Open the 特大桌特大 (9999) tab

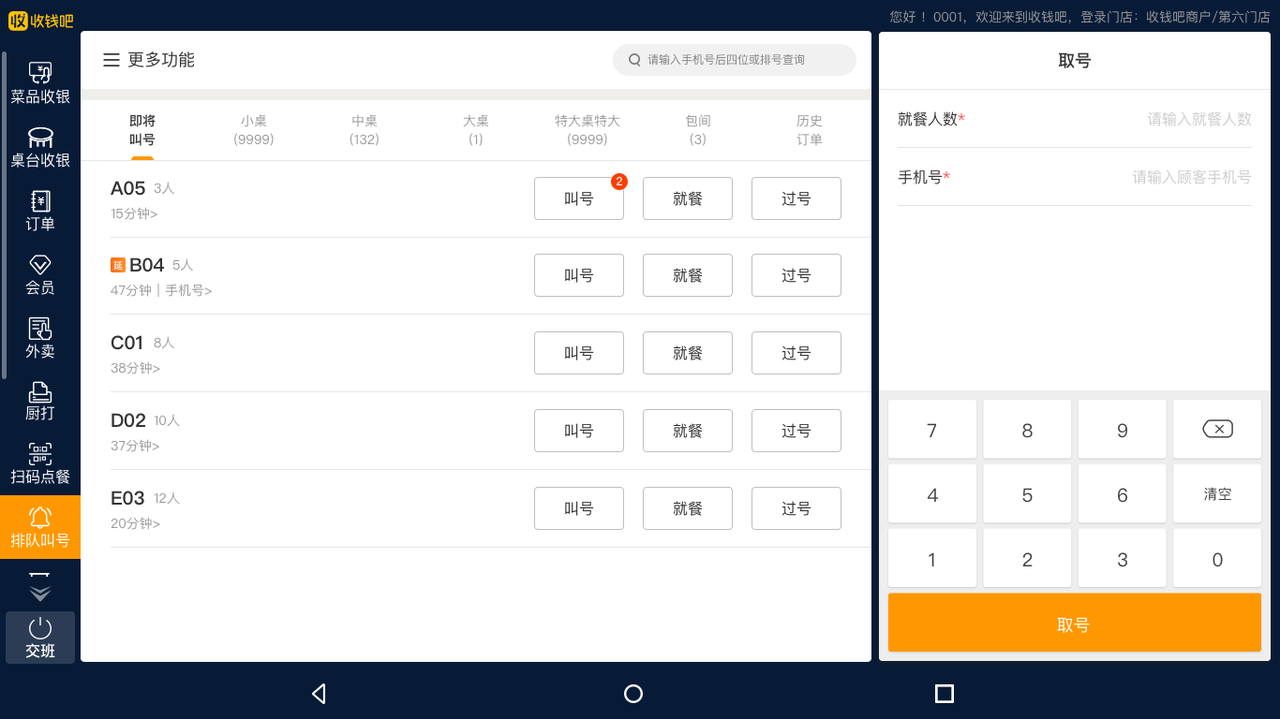coord(587,130)
